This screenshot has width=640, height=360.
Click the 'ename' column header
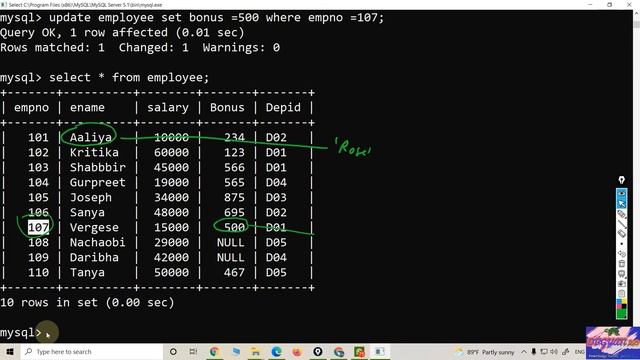(87, 108)
